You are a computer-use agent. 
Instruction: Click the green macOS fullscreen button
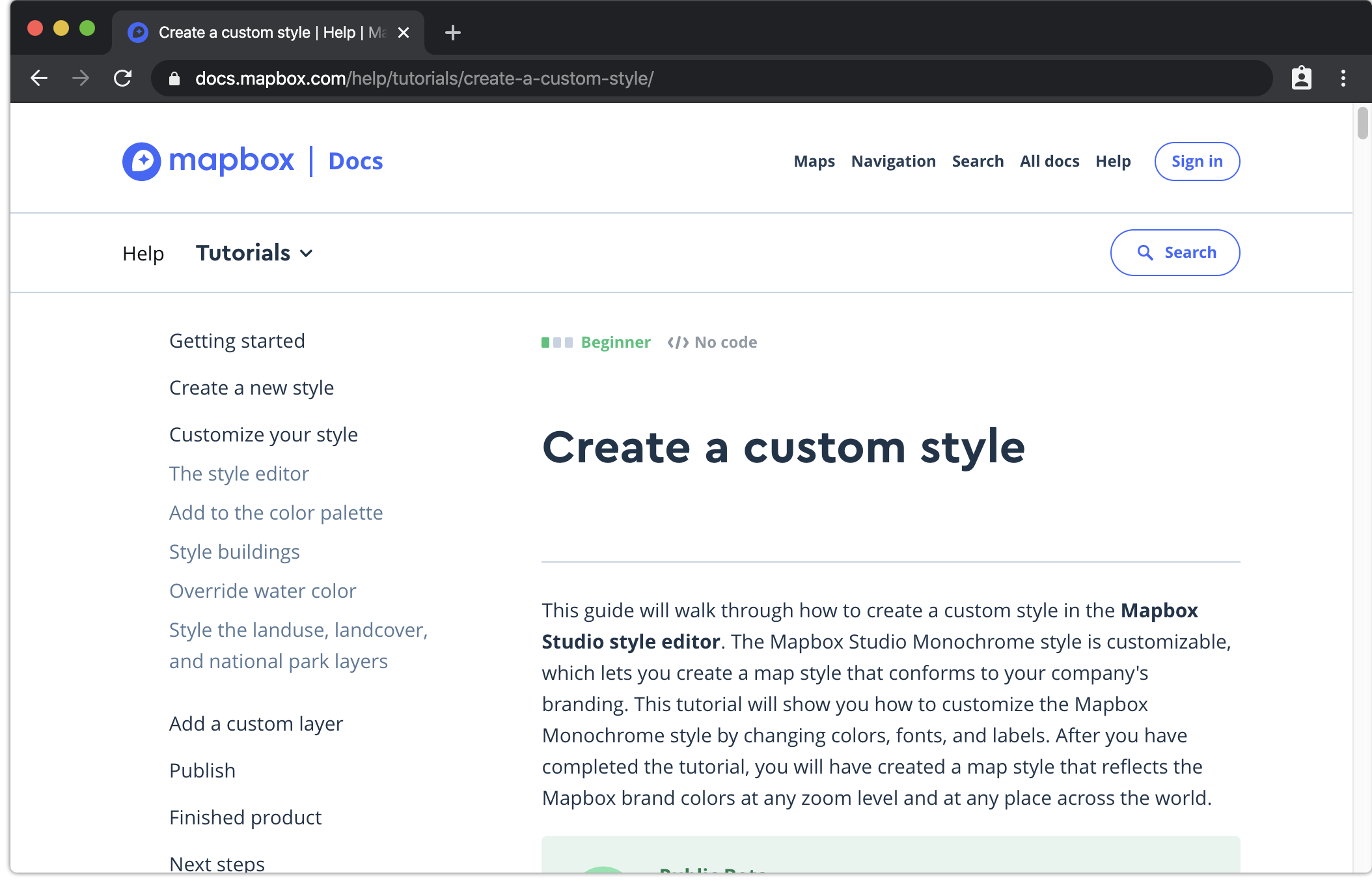click(x=87, y=28)
